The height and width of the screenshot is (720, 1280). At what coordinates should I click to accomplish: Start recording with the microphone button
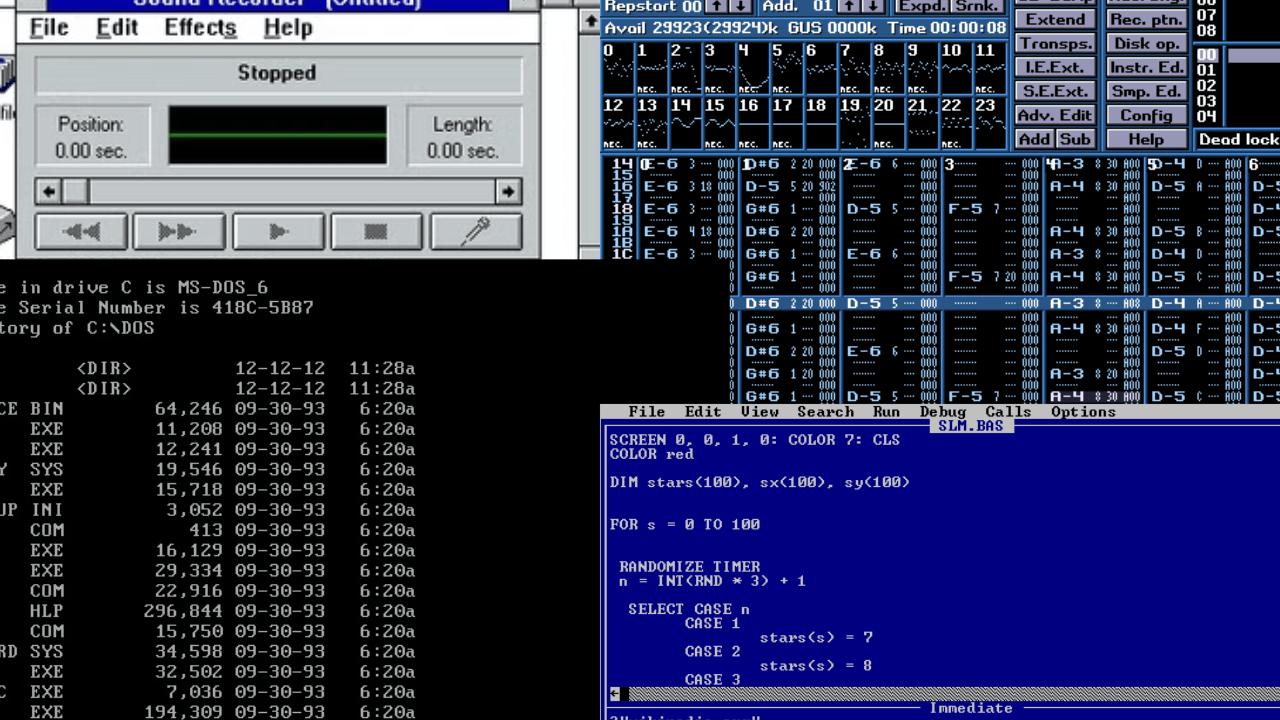pyautogui.click(x=475, y=232)
